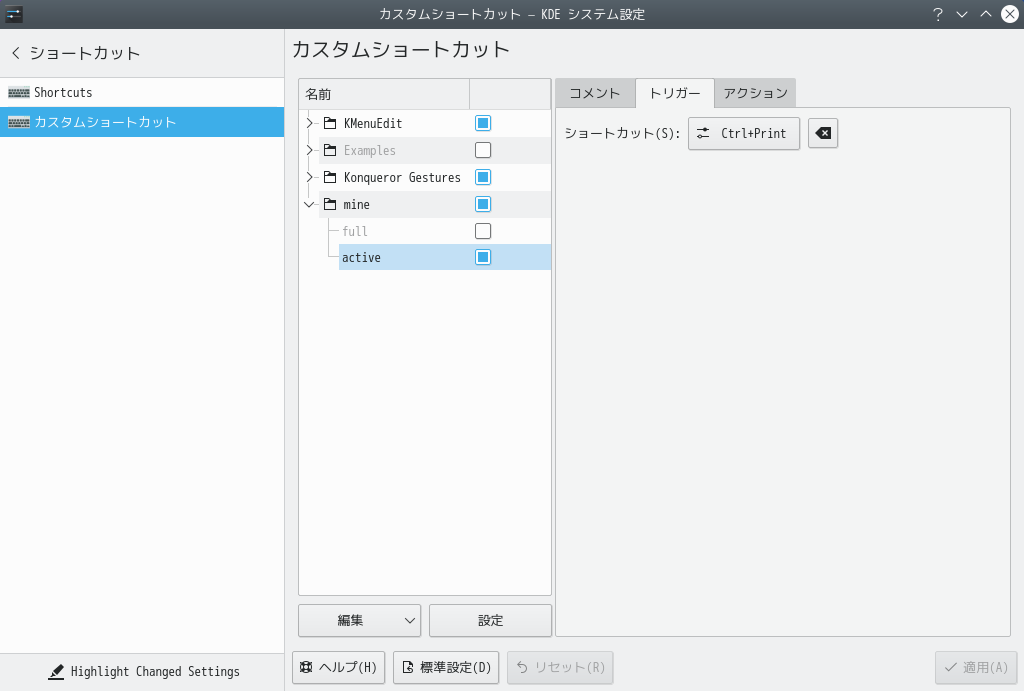The height and width of the screenshot is (691, 1024).
Task: Select the full item in tree
Action: point(355,231)
